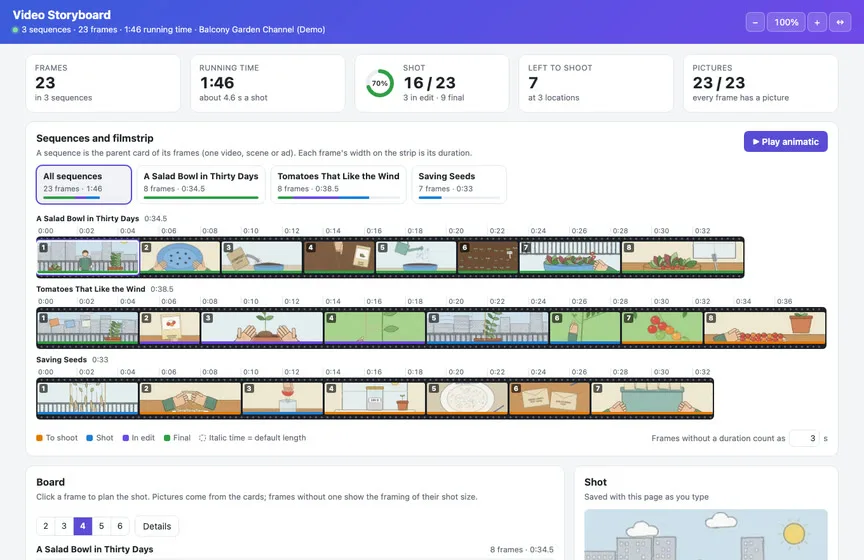The image size is (864, 560).
Task: Click the fit-width arrows button
Action: [x=840, y=22]
